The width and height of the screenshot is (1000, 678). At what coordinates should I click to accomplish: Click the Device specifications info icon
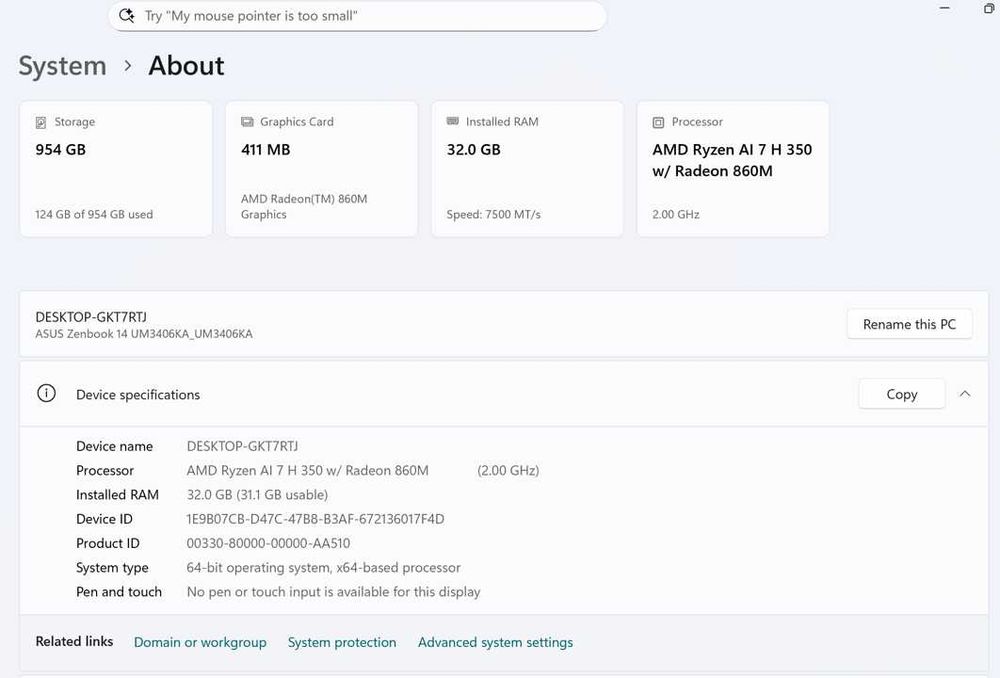[46, 394]
